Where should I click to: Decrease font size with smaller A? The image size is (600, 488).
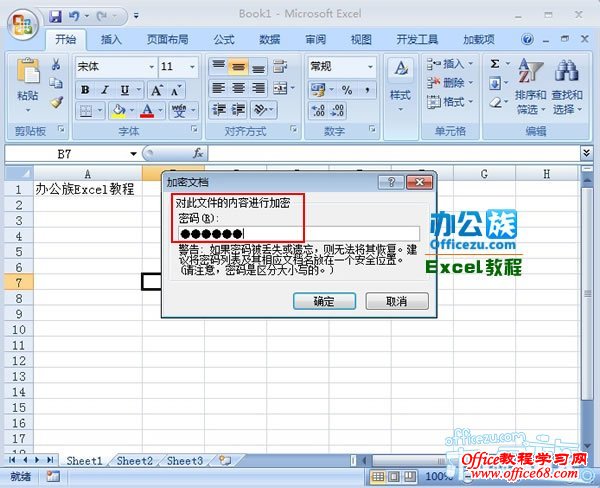click(x=176, y=91)
